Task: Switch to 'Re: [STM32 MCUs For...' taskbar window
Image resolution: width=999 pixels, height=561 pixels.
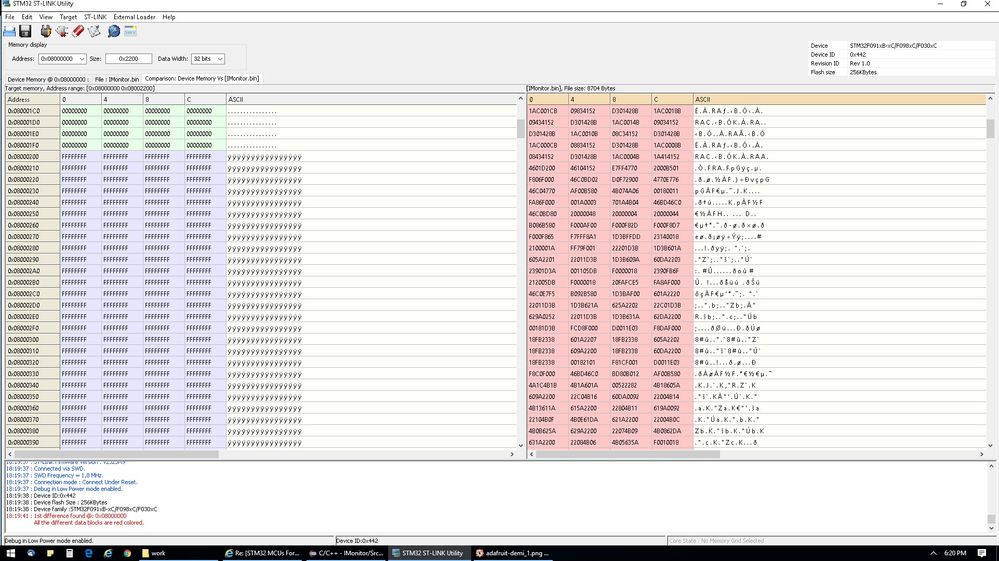Action: tap(262, 553)
